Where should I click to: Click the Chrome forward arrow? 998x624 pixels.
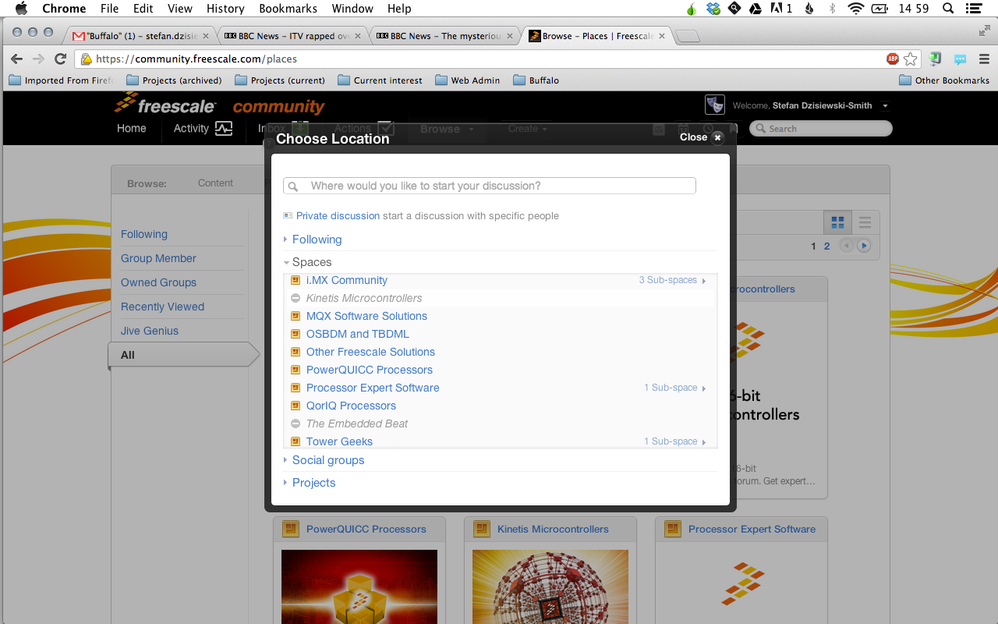coord(38,59)
